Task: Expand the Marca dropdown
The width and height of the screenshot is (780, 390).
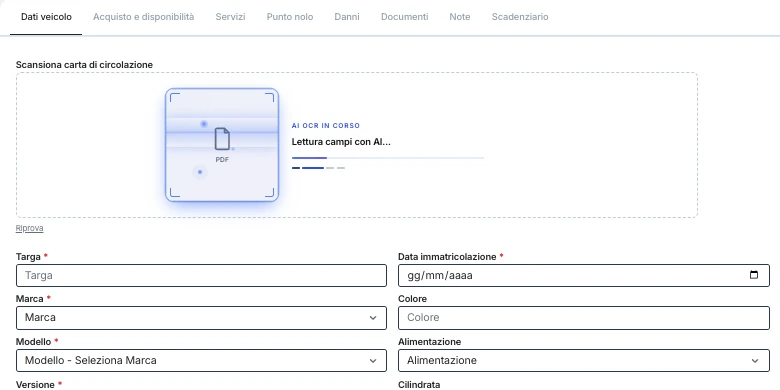Action: tap(201, 318)
